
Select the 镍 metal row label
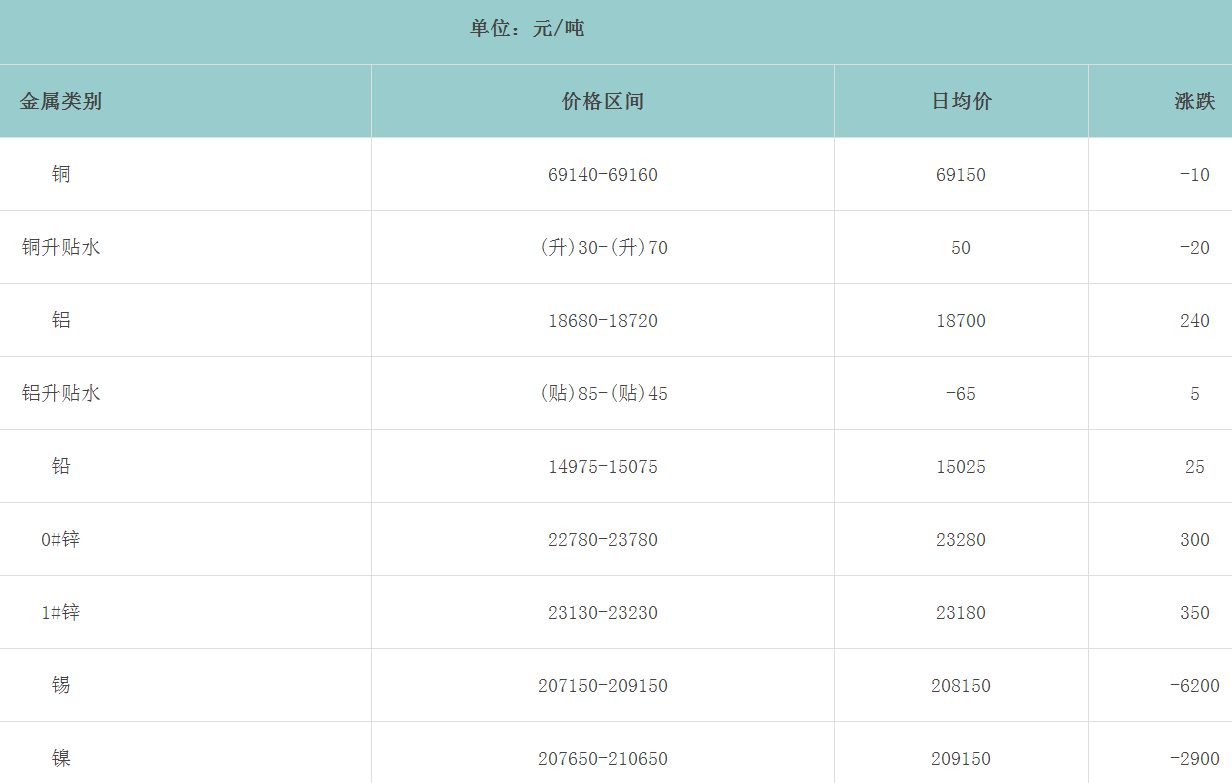[61, 758]
